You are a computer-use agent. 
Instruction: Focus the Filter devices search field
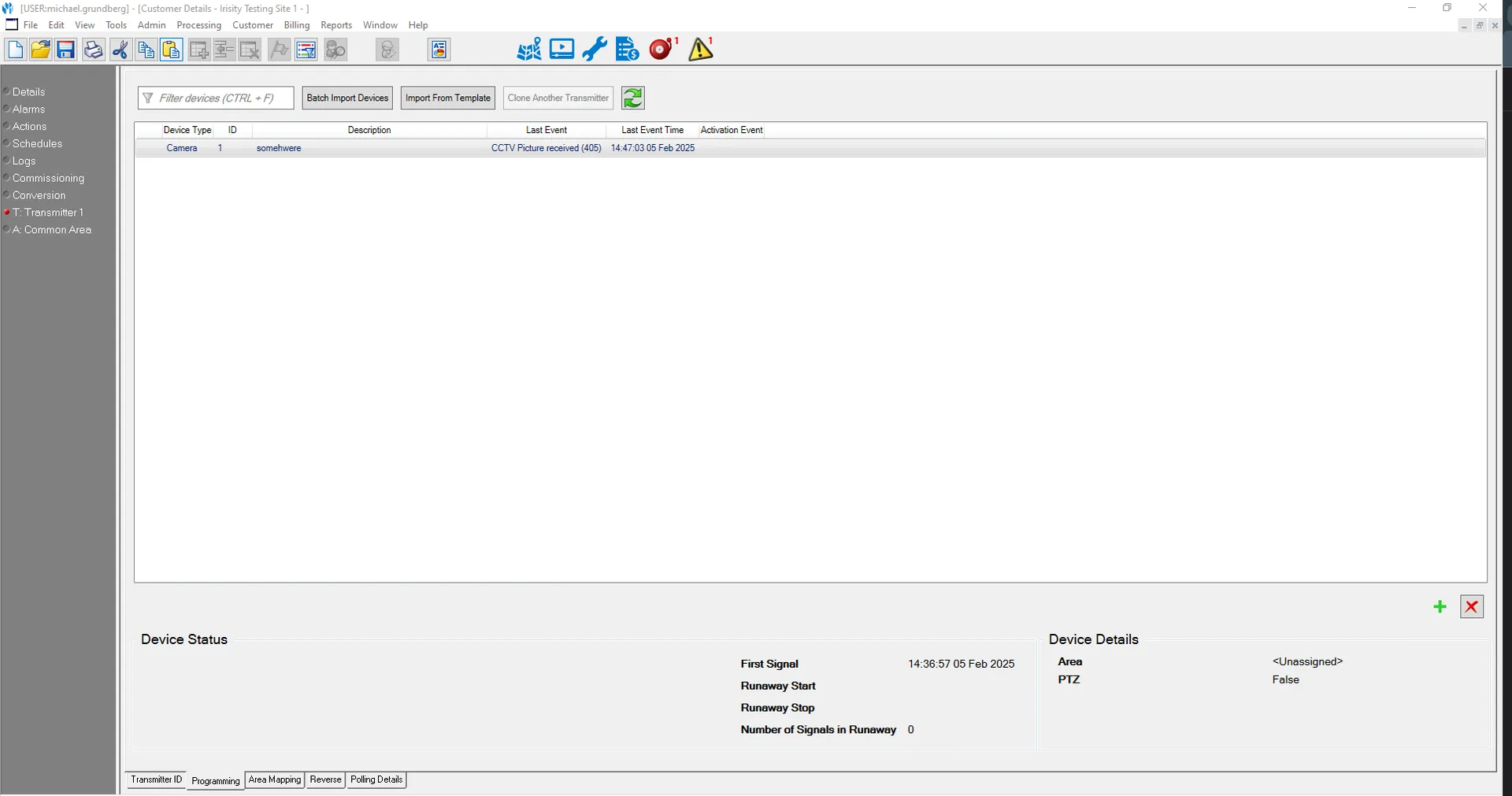pyautogui.click(x=216, y=98)
